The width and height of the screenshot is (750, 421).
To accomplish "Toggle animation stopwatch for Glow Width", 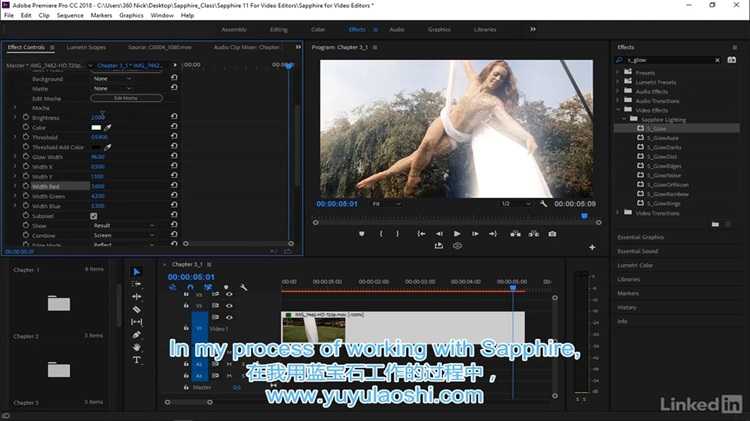I will pyautogui.click(x=26, y=156).
